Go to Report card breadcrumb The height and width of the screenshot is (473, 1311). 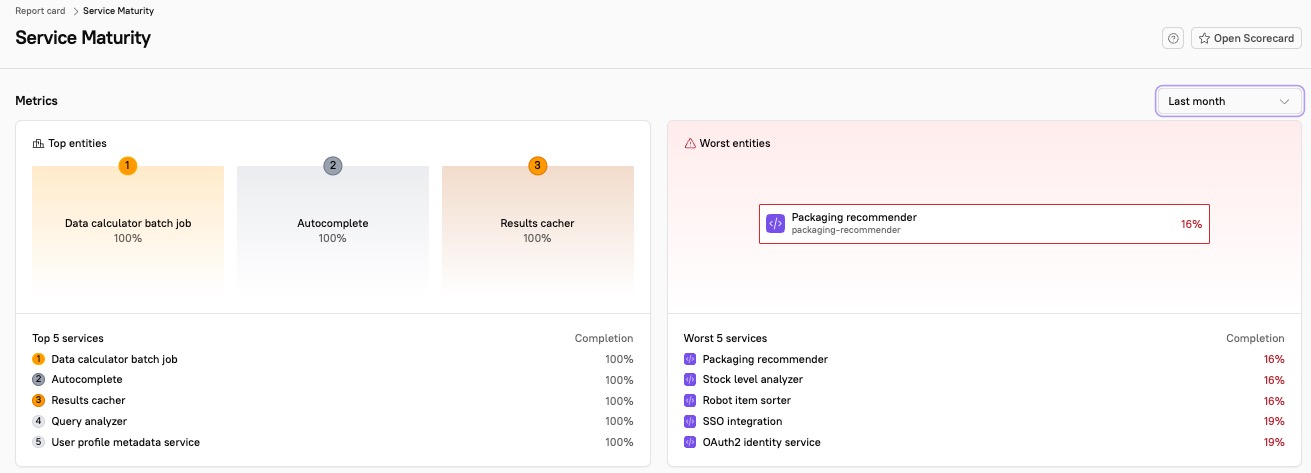click(40, 11)
